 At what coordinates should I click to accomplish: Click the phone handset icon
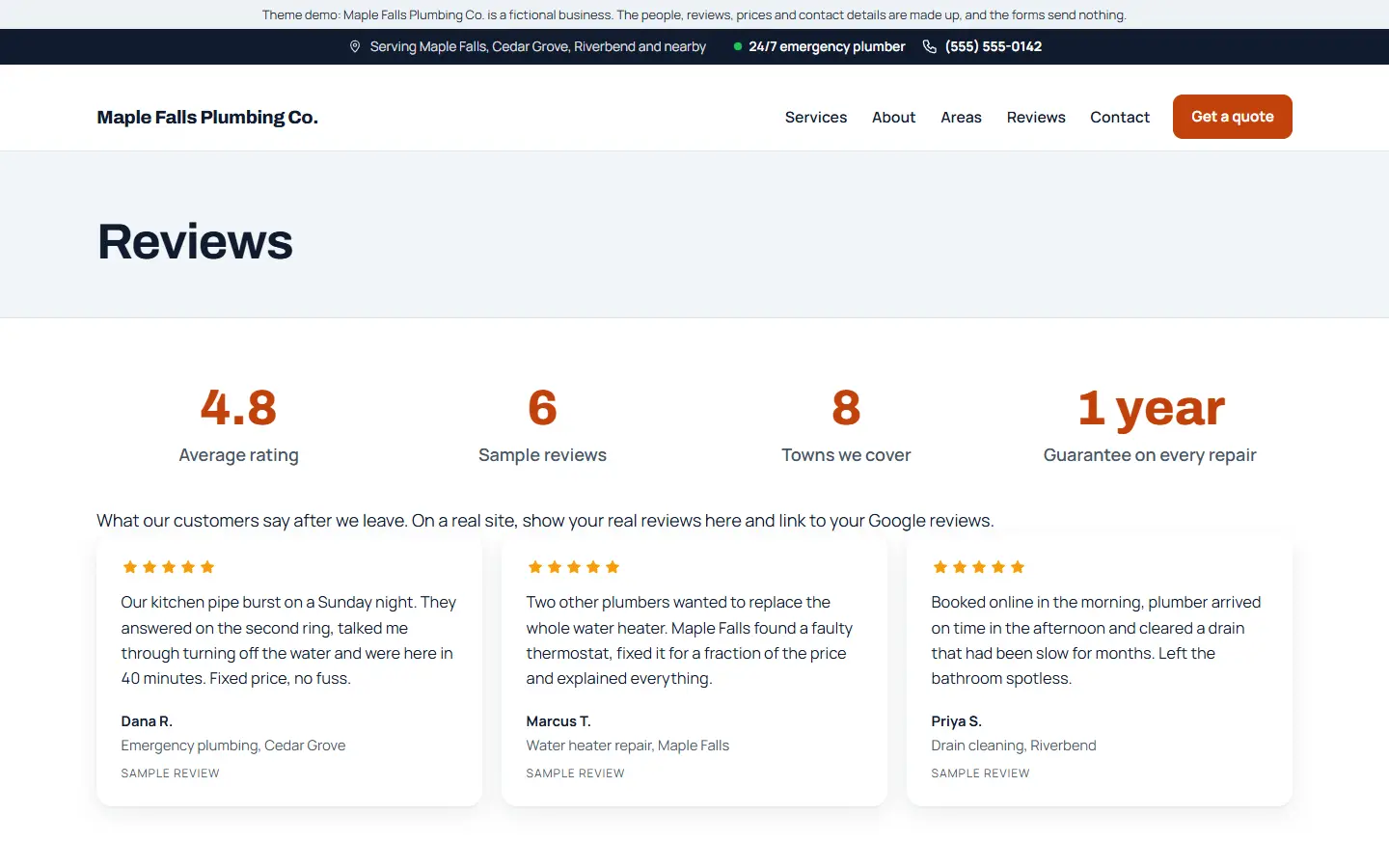point(930,46)
